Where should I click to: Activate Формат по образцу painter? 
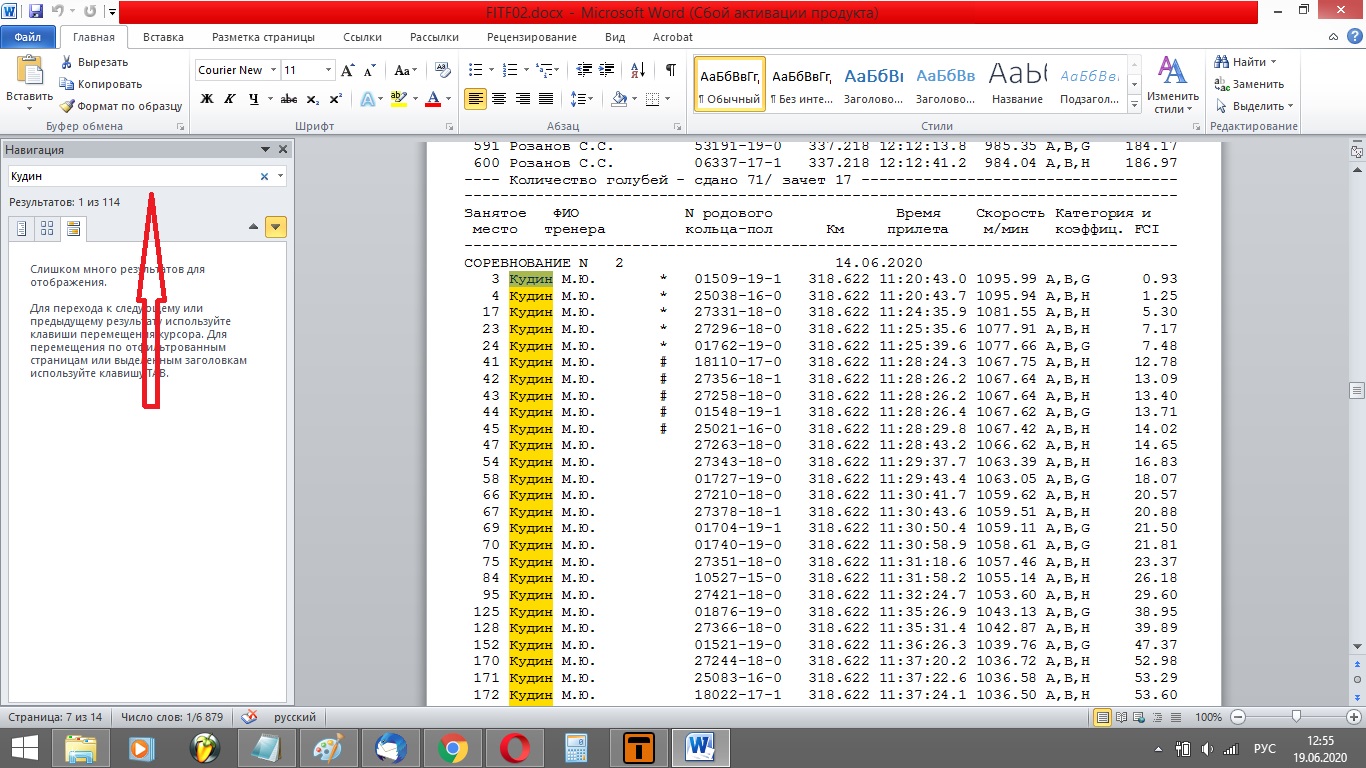point(120,106)
